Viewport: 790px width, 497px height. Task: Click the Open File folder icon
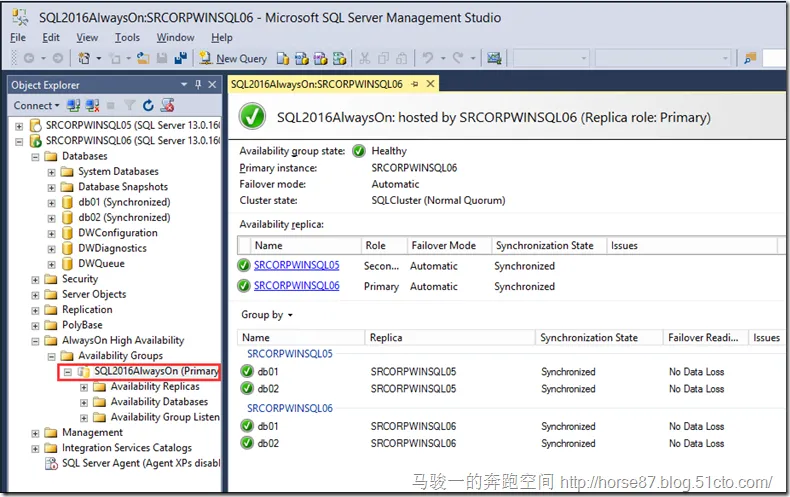(x=143, y=58)
